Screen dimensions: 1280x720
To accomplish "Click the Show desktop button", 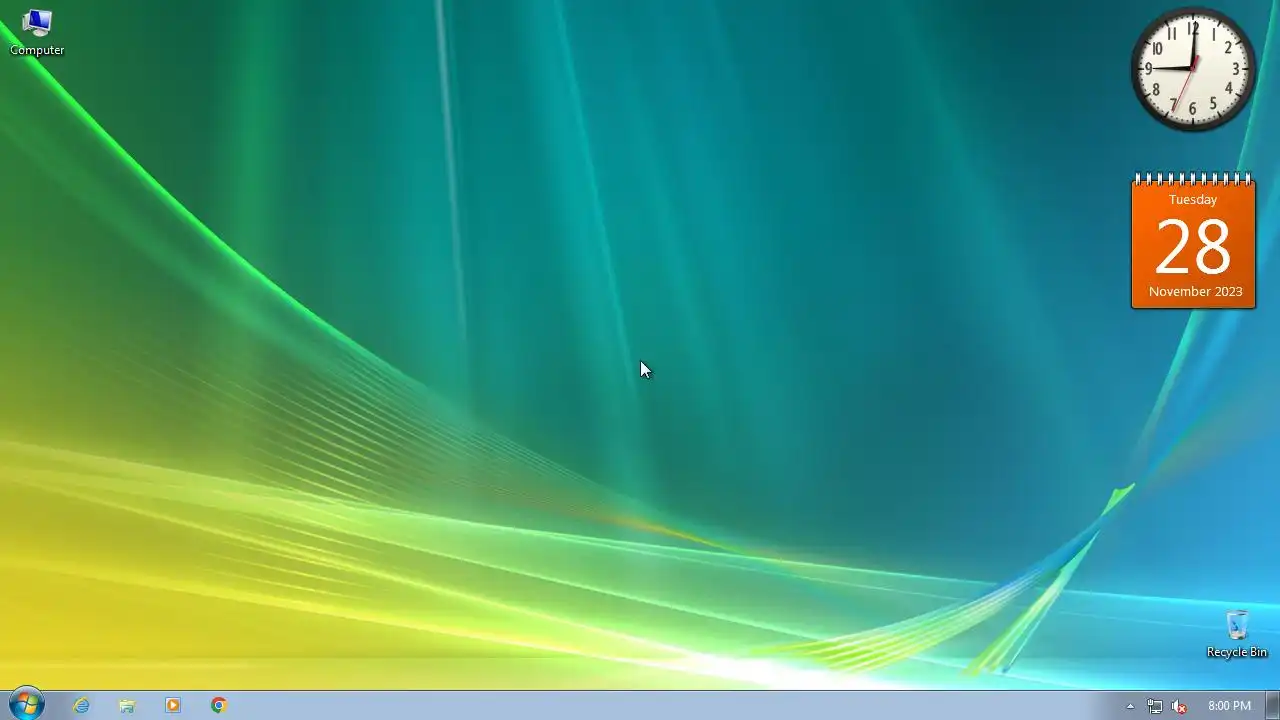I will (1272, 705).
